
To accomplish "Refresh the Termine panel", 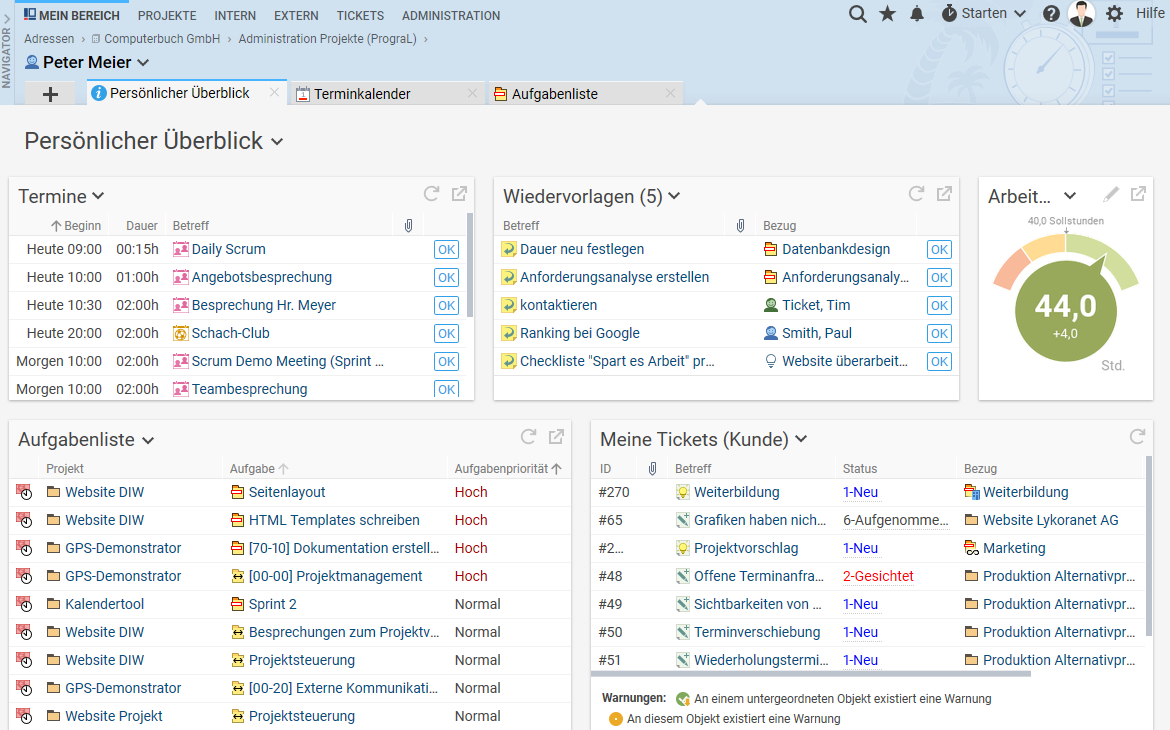I will 431,194.
